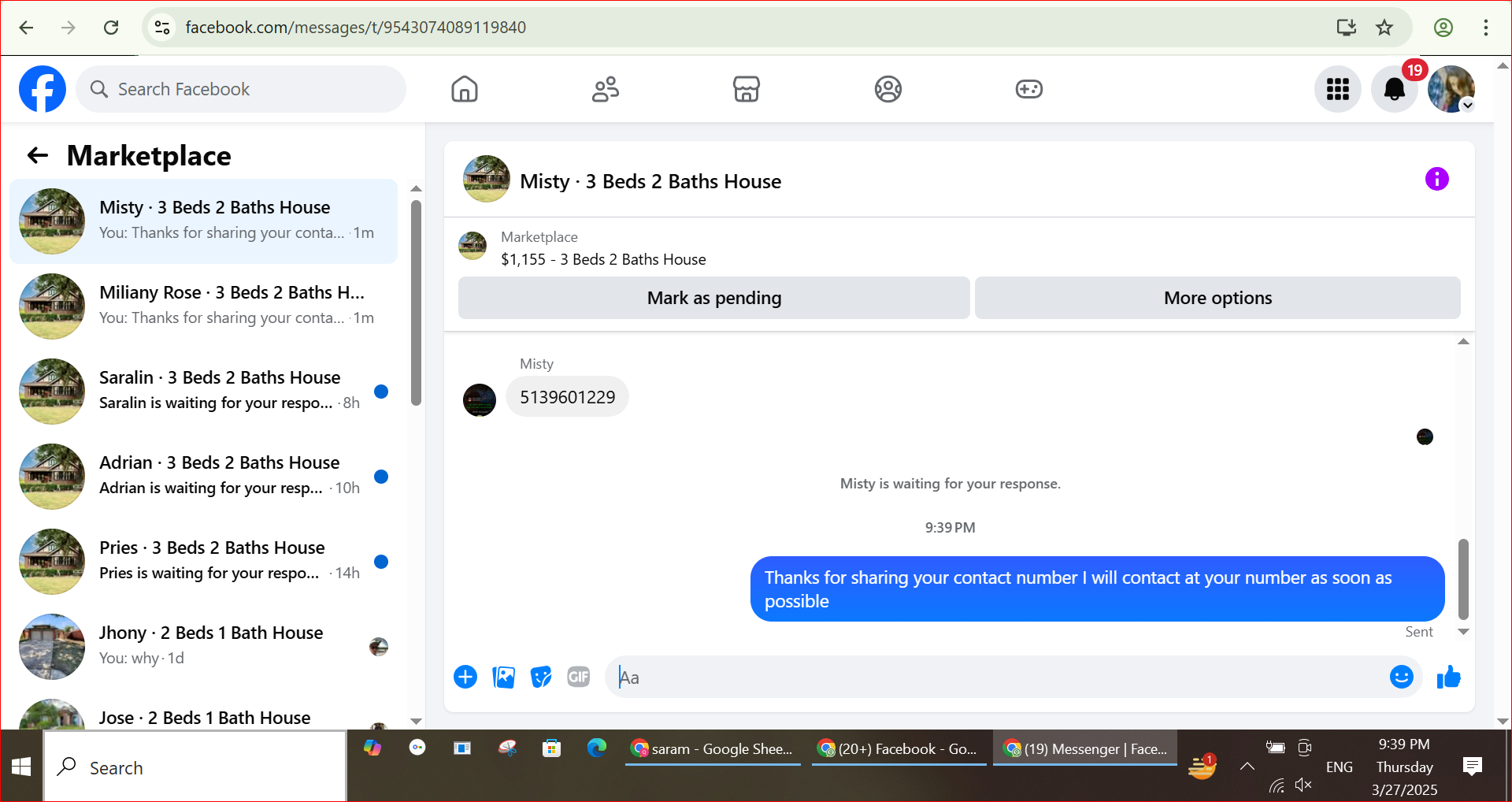This screenshot has width=1512, height=802.
Task: Send a thumbs-up like
Action: [1449, 677]
